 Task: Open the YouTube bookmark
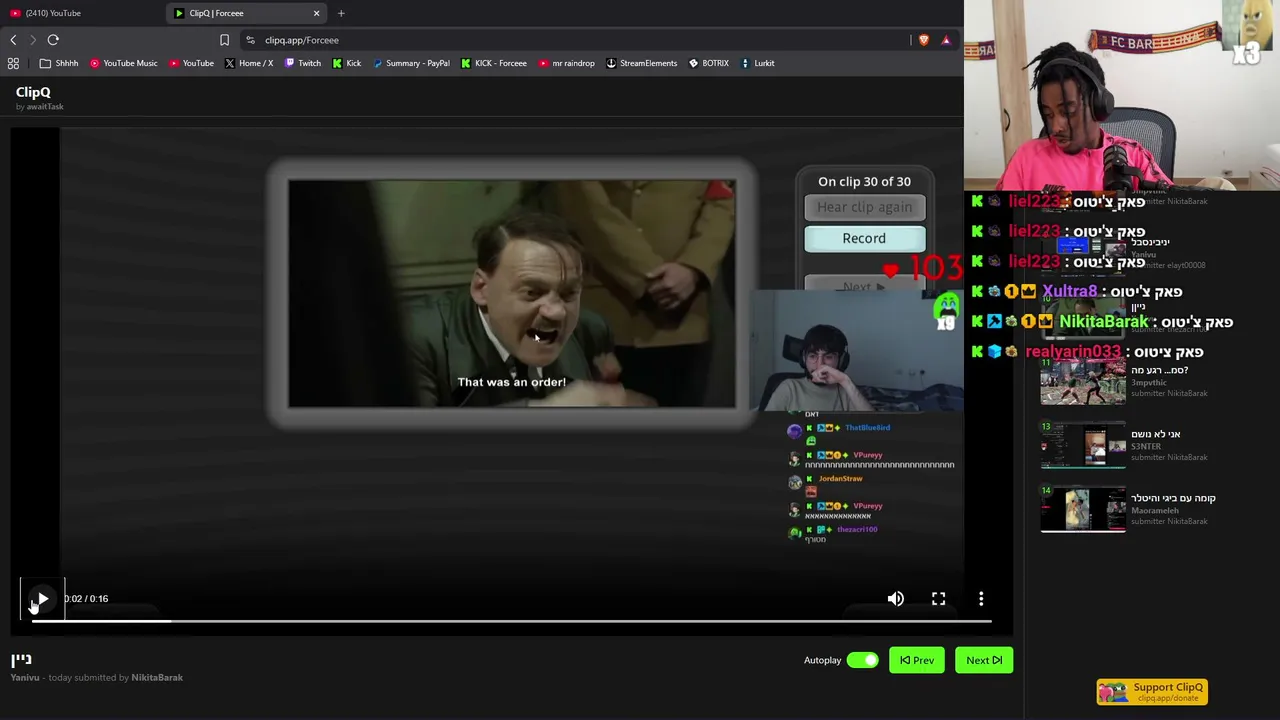tap(191, 63)
